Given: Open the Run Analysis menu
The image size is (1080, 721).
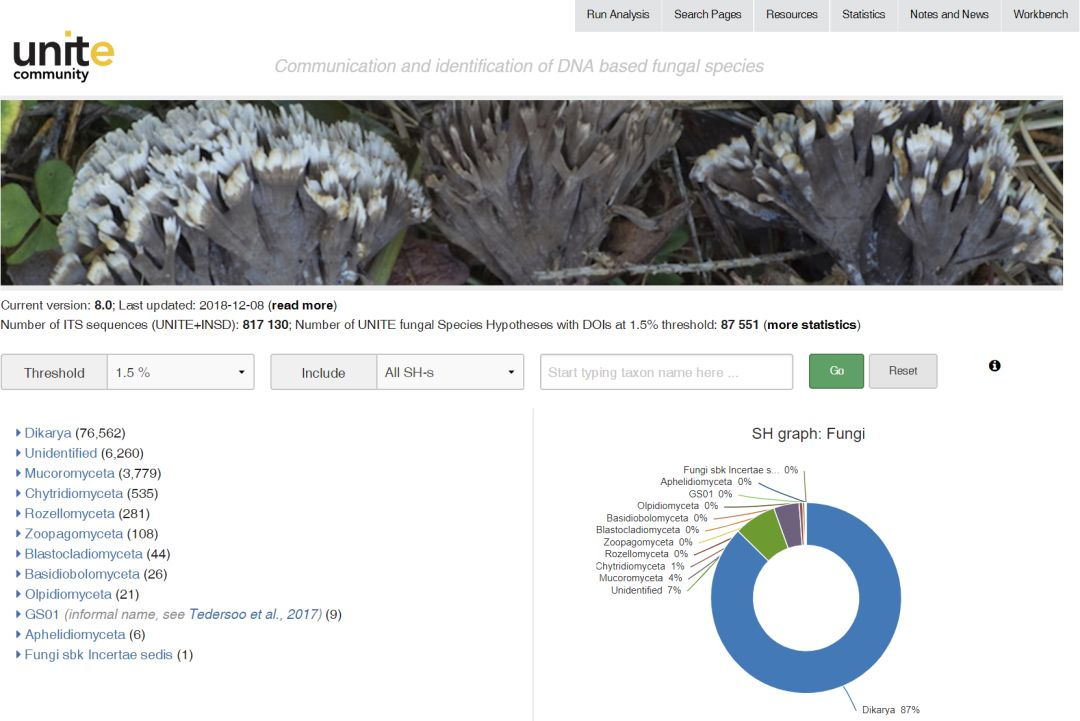Looking at the screenshot, I should pyautogui.click(x=618, y=14).
